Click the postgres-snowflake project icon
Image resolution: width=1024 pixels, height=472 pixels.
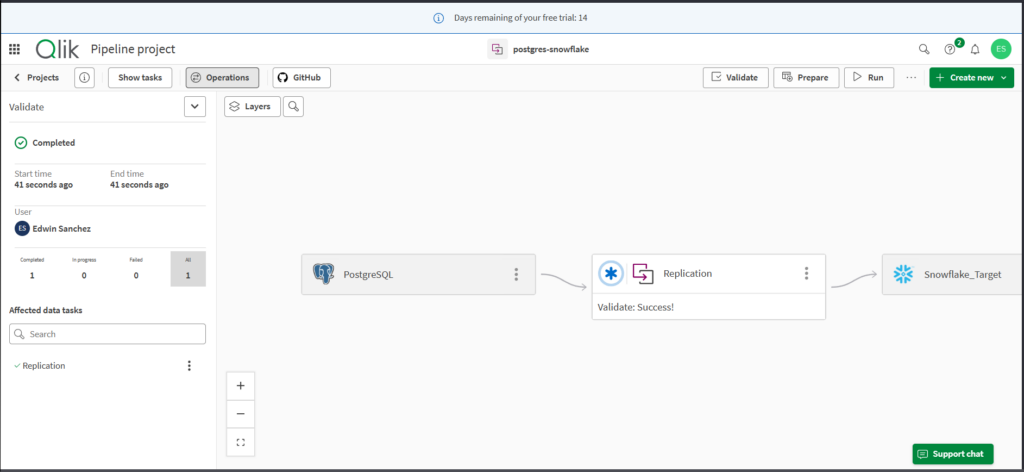498,49
